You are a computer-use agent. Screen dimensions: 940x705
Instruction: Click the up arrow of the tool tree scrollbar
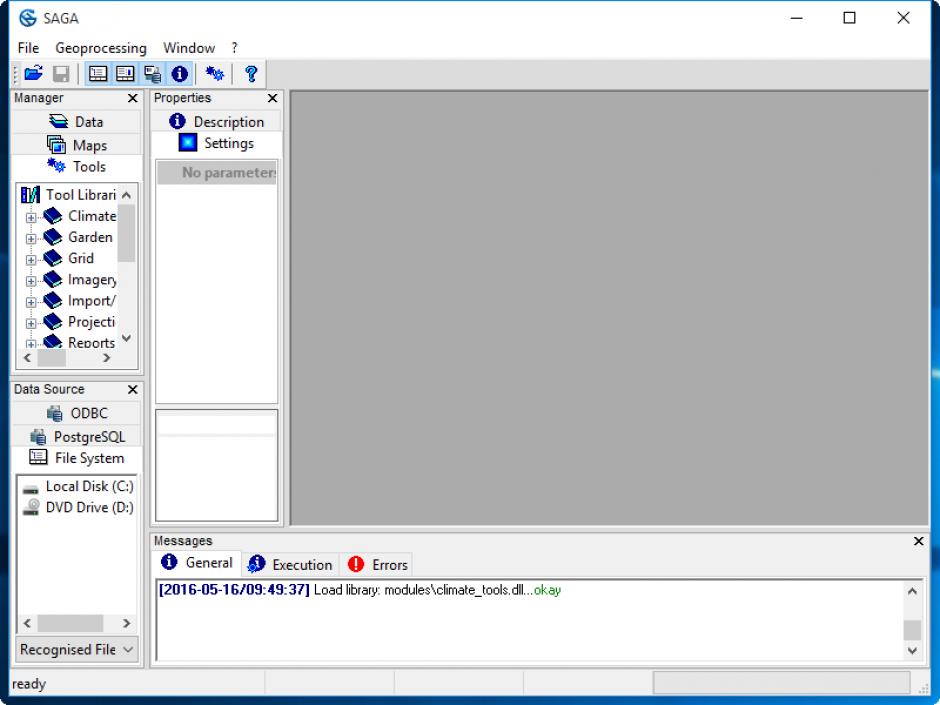pyautogui.click(x=126, y=195)
